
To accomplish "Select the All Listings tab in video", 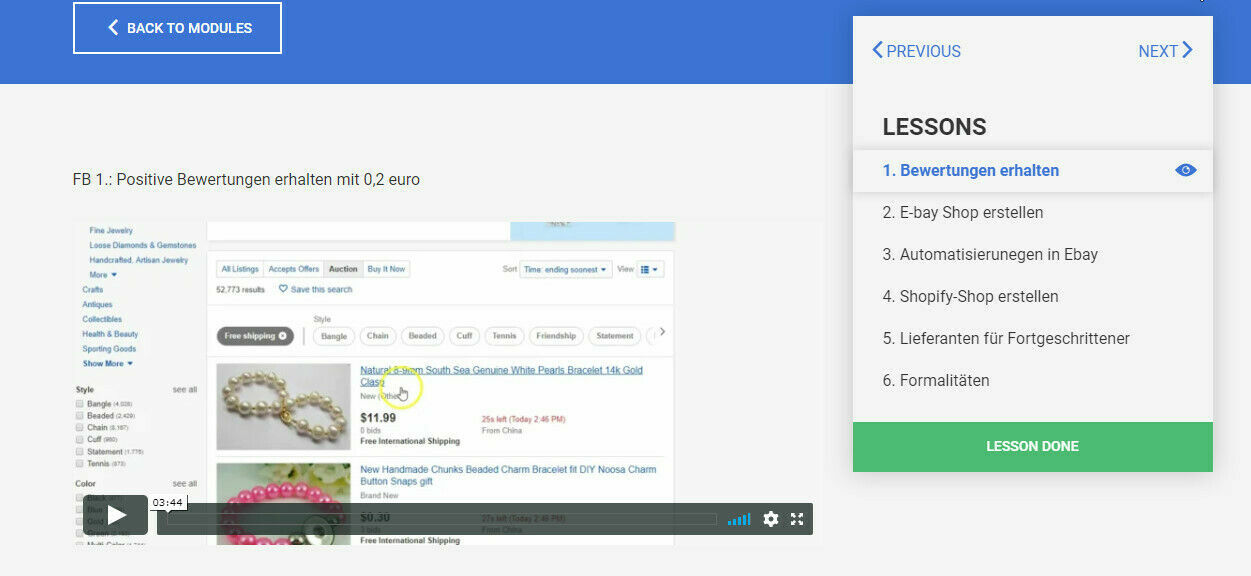I will (x=240, y=269).
